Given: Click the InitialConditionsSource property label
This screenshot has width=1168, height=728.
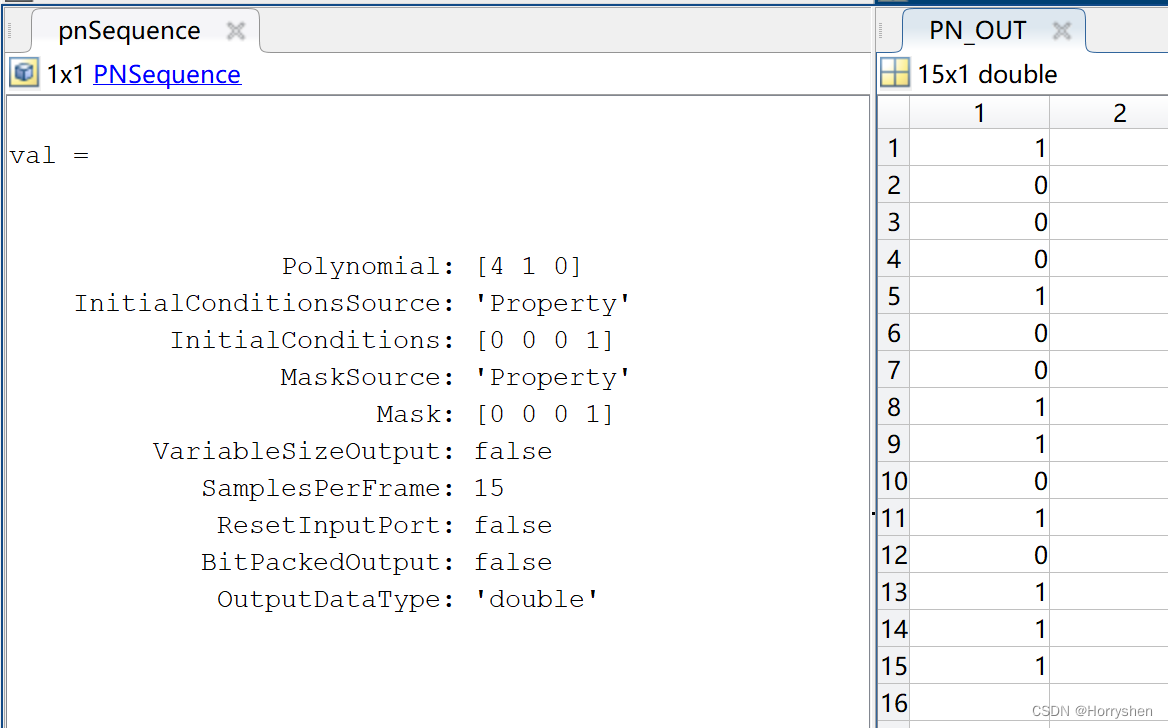Looking at the screenshot, I should 264,303.
